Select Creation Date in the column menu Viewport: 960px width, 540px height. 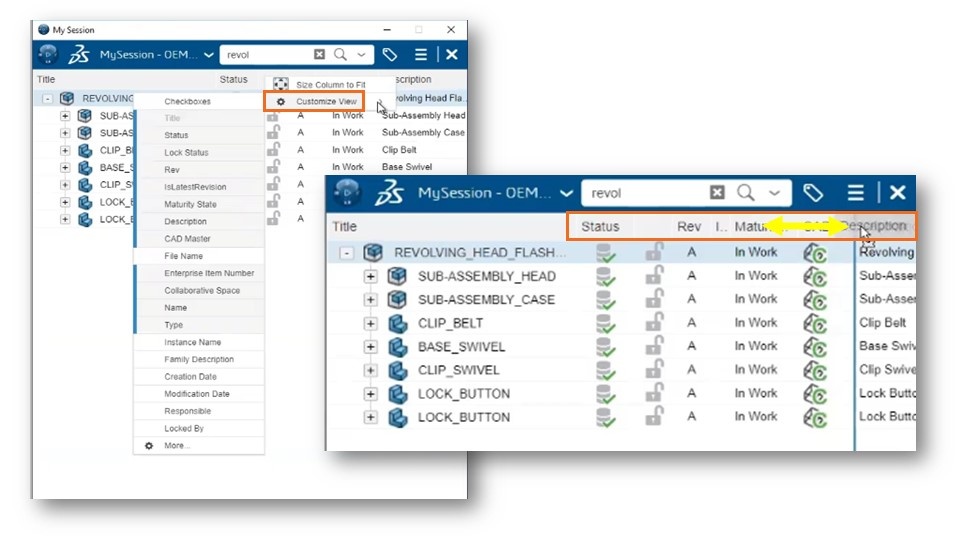point(199,377)
